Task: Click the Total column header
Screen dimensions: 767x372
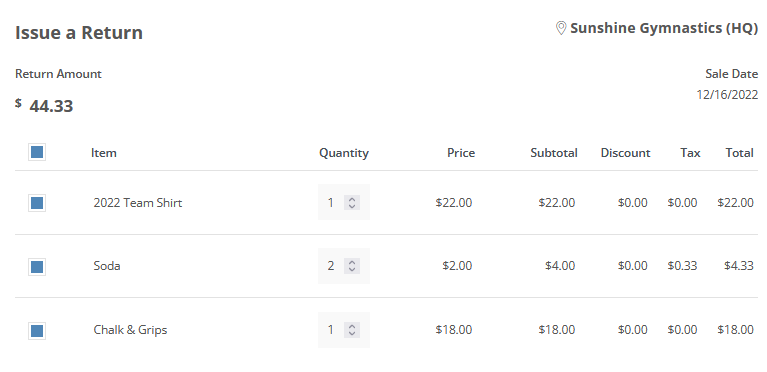Action: pos(740,153)
